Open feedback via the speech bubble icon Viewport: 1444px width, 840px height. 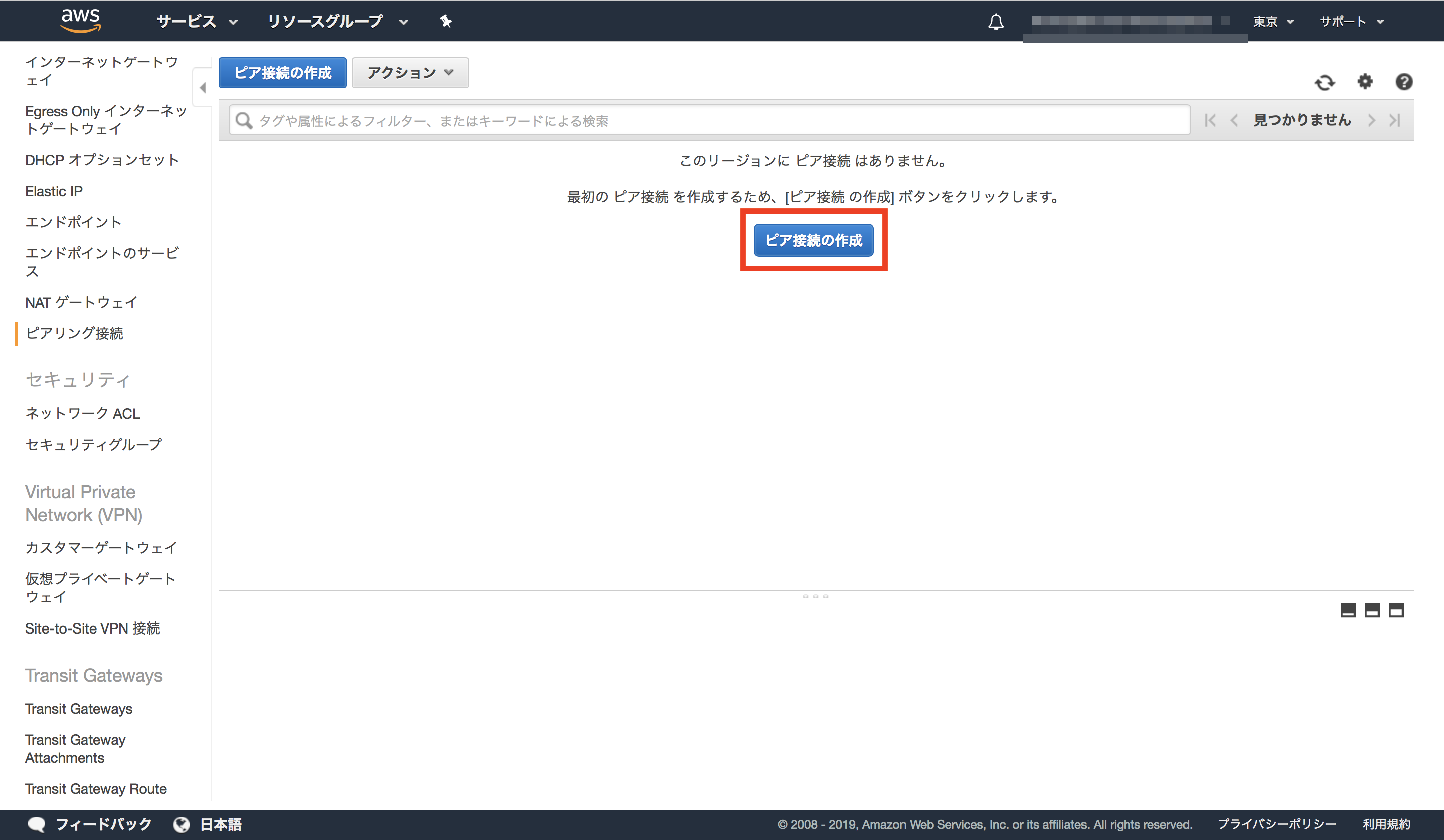[36, 824]
